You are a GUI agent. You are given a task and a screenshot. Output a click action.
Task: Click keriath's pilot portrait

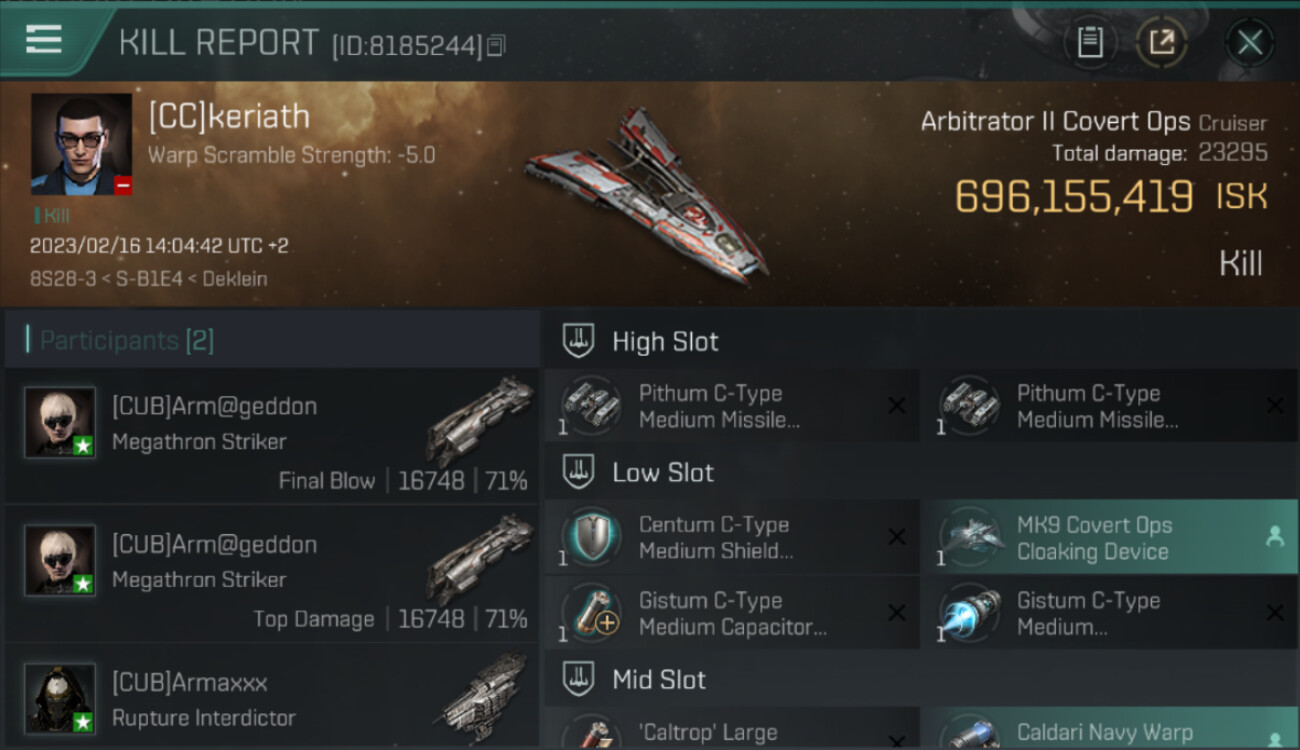click(x=81, y=144)
